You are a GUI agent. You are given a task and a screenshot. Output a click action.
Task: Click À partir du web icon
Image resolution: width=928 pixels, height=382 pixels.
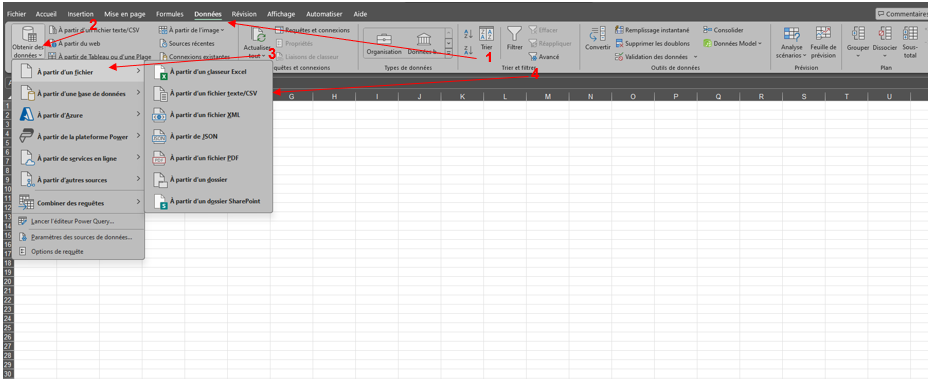coord(52,43)
